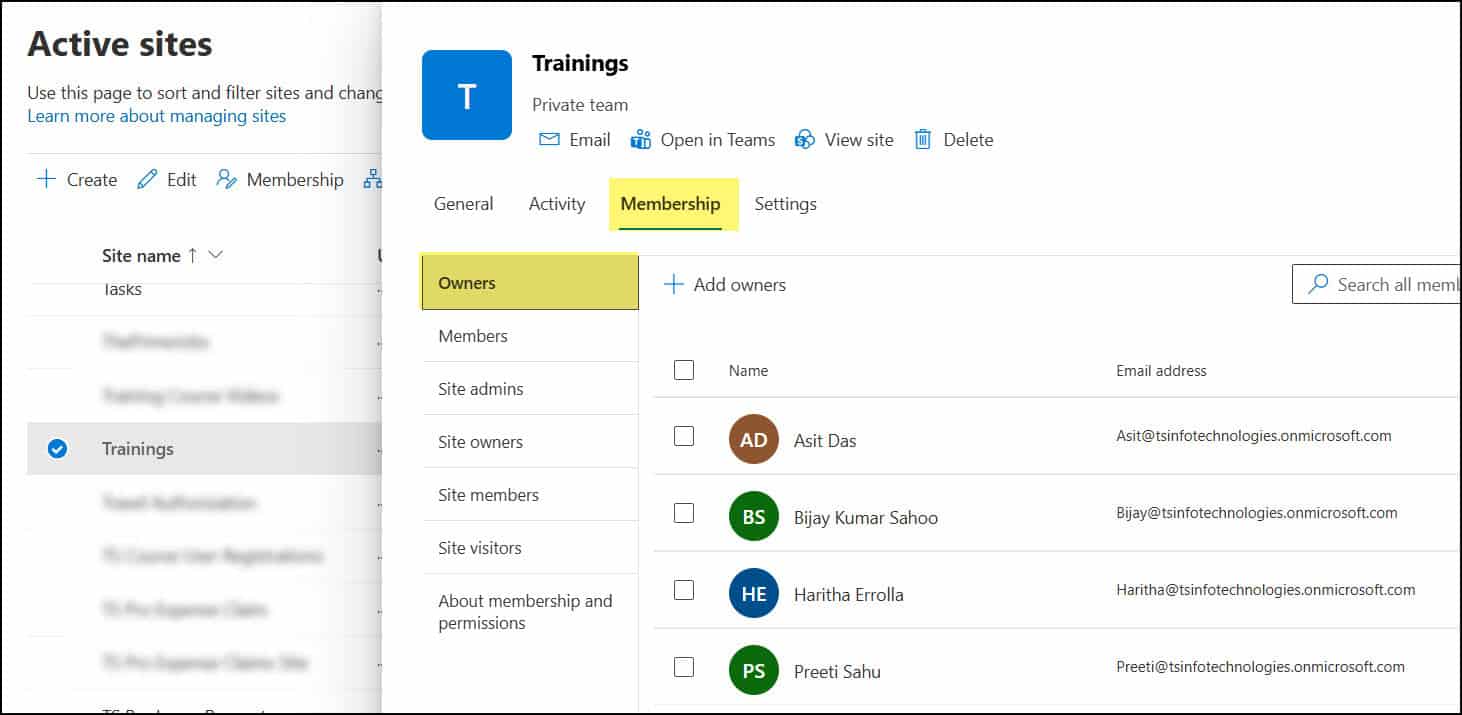Expand the Site visitors section
Viewport: 1462px width, 715px height.
pyautogui.click(x=480, y=547)
